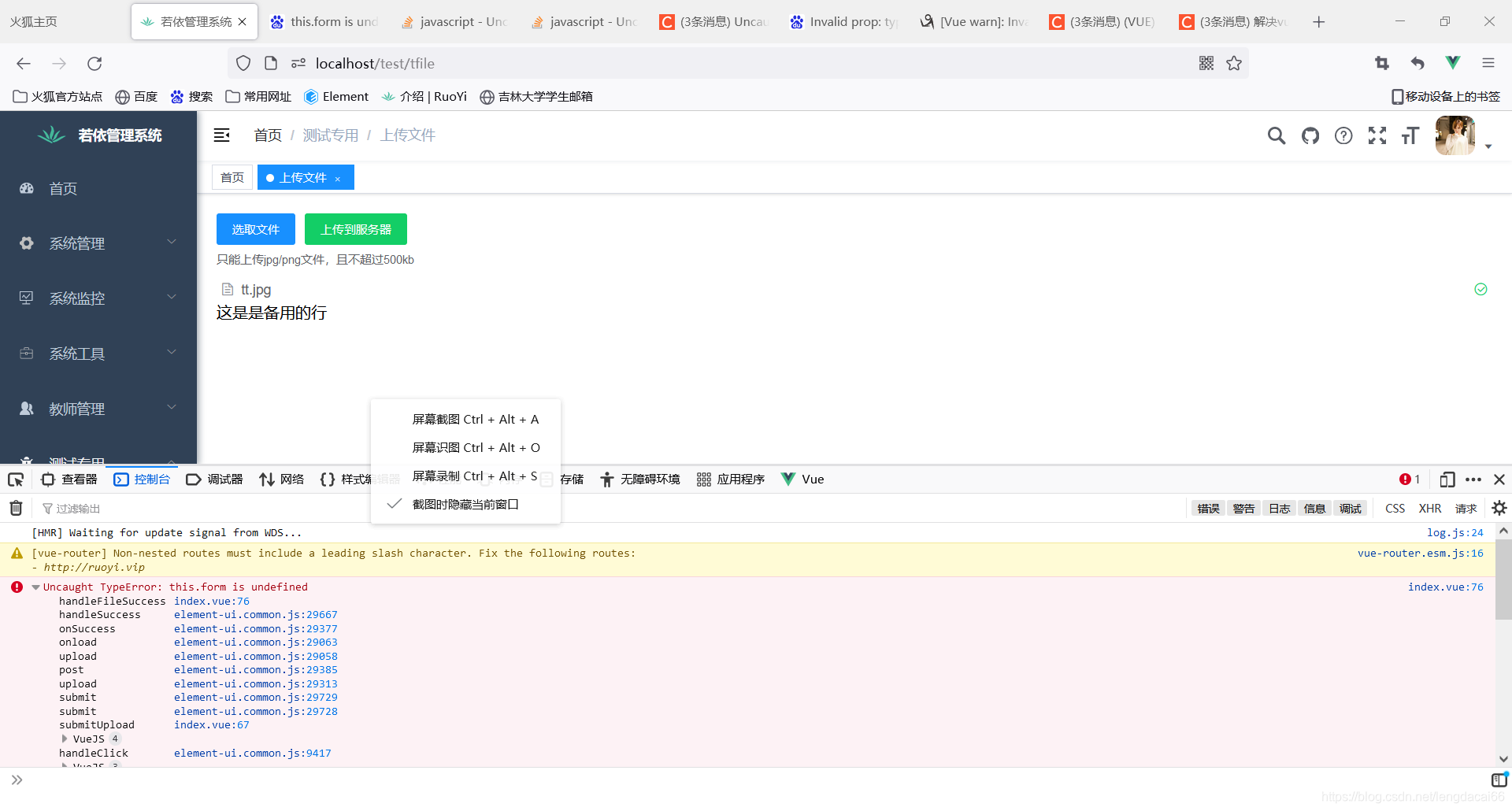Switch to multi-line editor mode in the console
This screenshot has width=1512, height=811.
click(x=1499, y=780)
